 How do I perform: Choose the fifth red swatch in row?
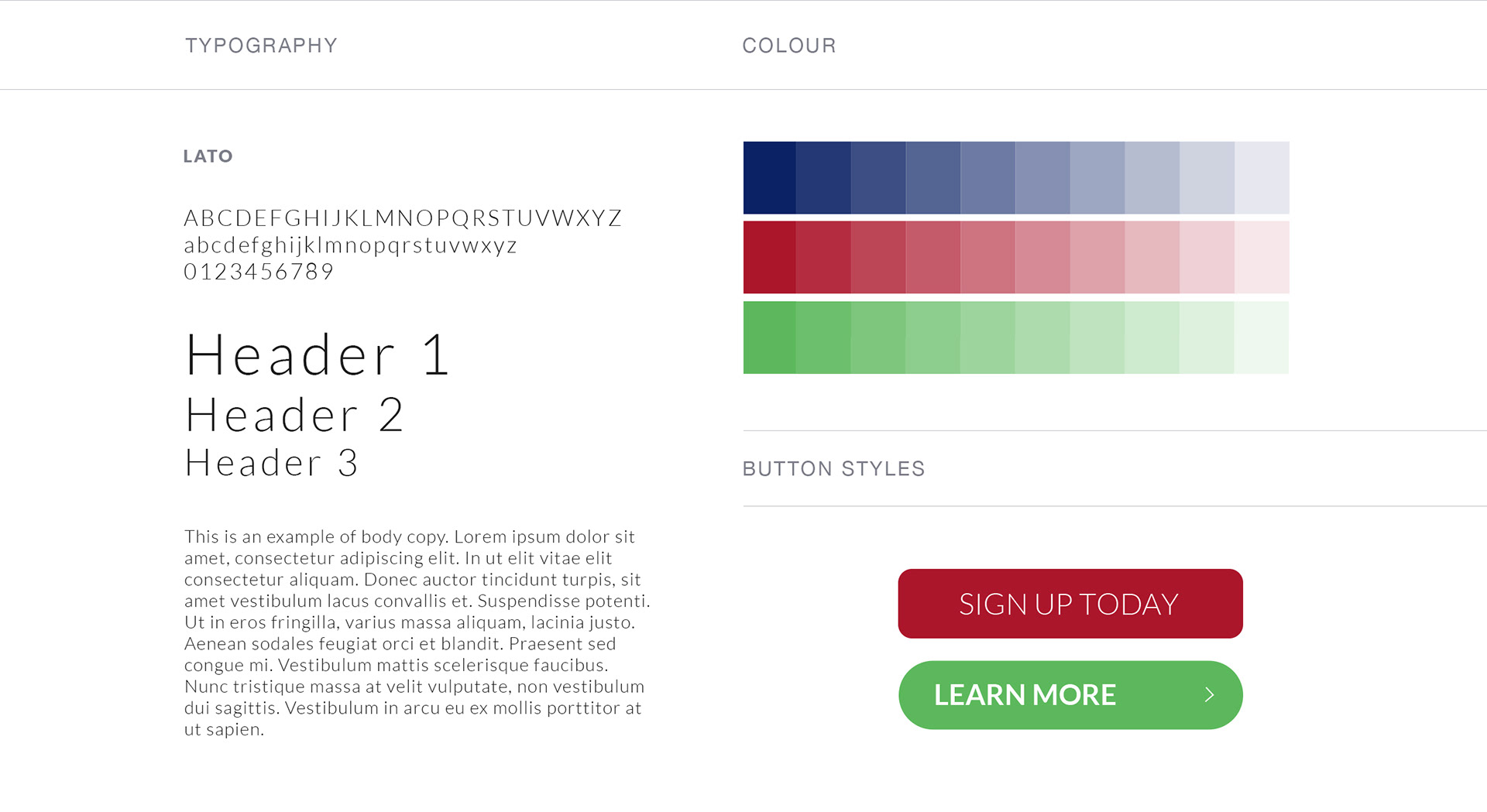pyautogui.click(x=987, y=258)
